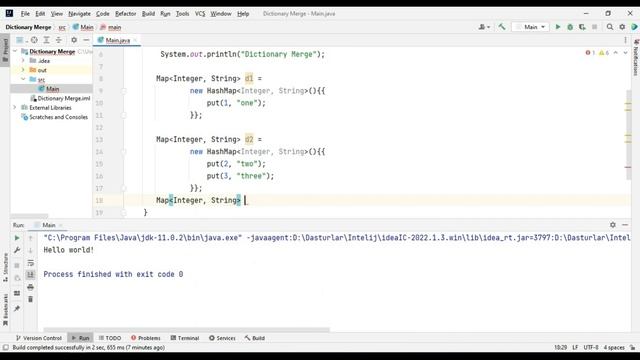Click the editor vertical scrollbar

(628, 135)
